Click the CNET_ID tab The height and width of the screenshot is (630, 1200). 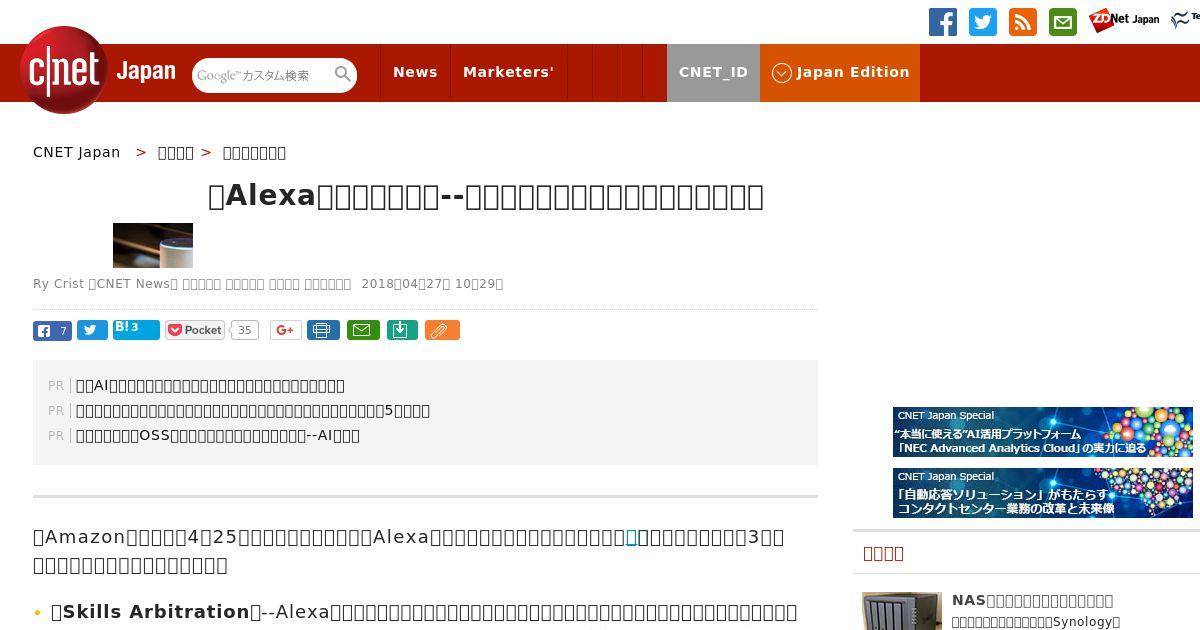click(x=713, y=72)
